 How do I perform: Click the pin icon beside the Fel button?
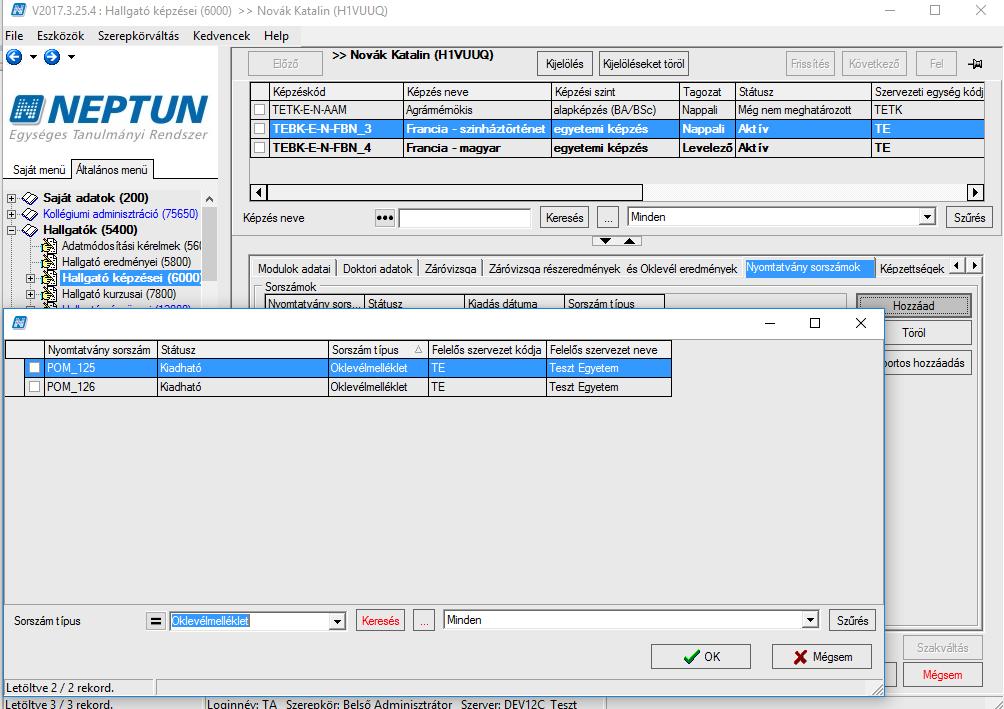point(975,64)
